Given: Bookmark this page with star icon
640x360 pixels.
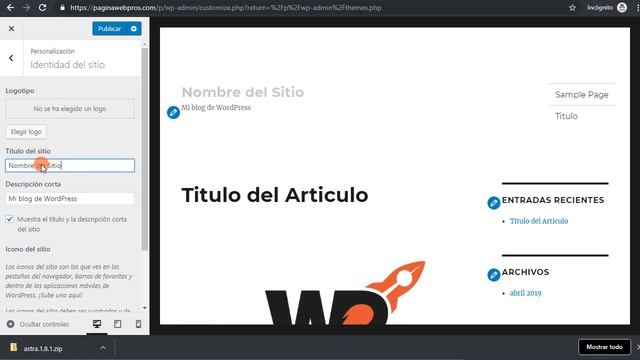Looking at the screenshot, I should (572, 7).
